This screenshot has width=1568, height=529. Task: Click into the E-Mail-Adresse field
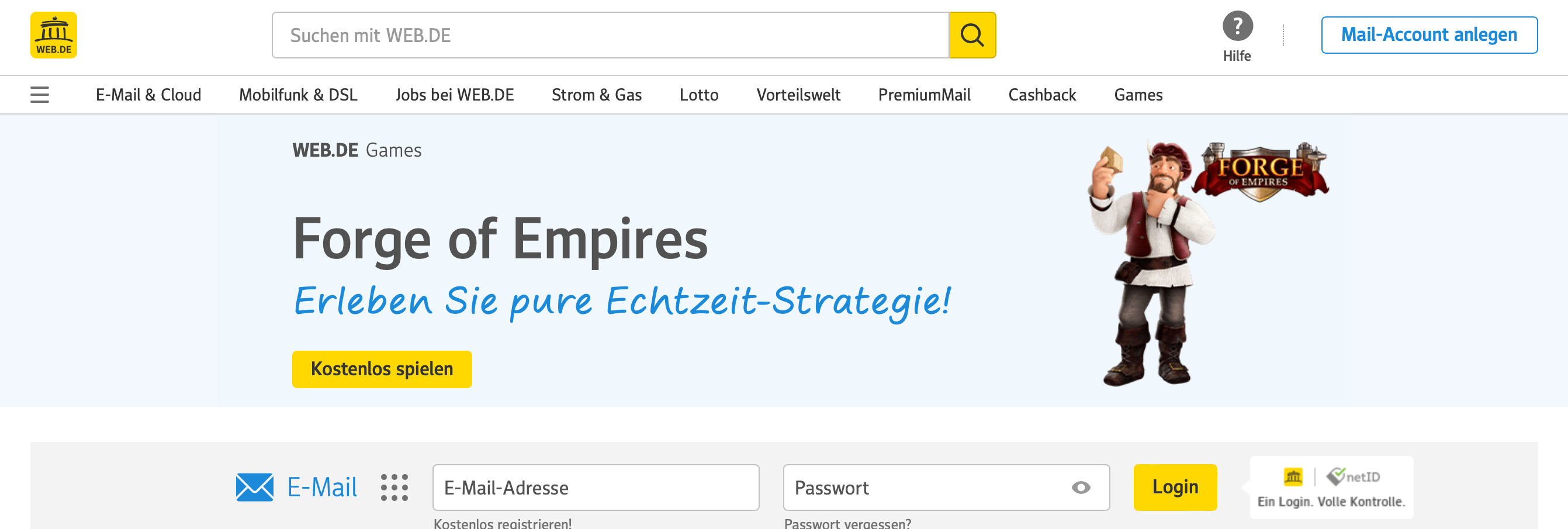point(596,487)
